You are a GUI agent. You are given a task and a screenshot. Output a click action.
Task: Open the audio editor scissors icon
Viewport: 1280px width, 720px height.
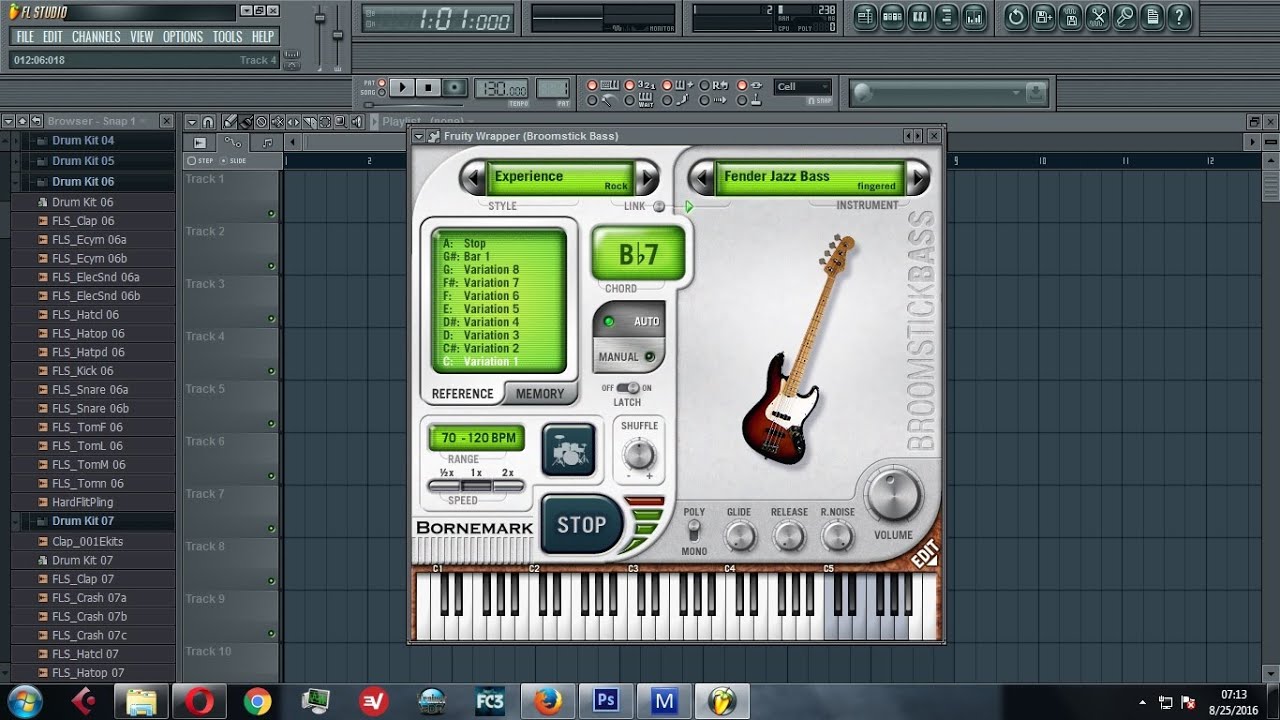[1098, 16]
